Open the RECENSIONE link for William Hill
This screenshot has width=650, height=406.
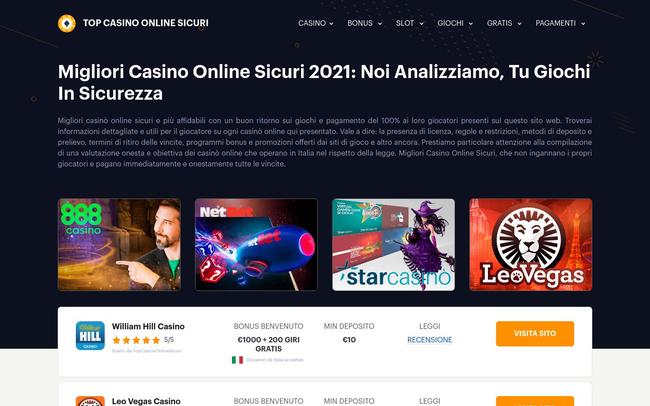pos(429,340)
